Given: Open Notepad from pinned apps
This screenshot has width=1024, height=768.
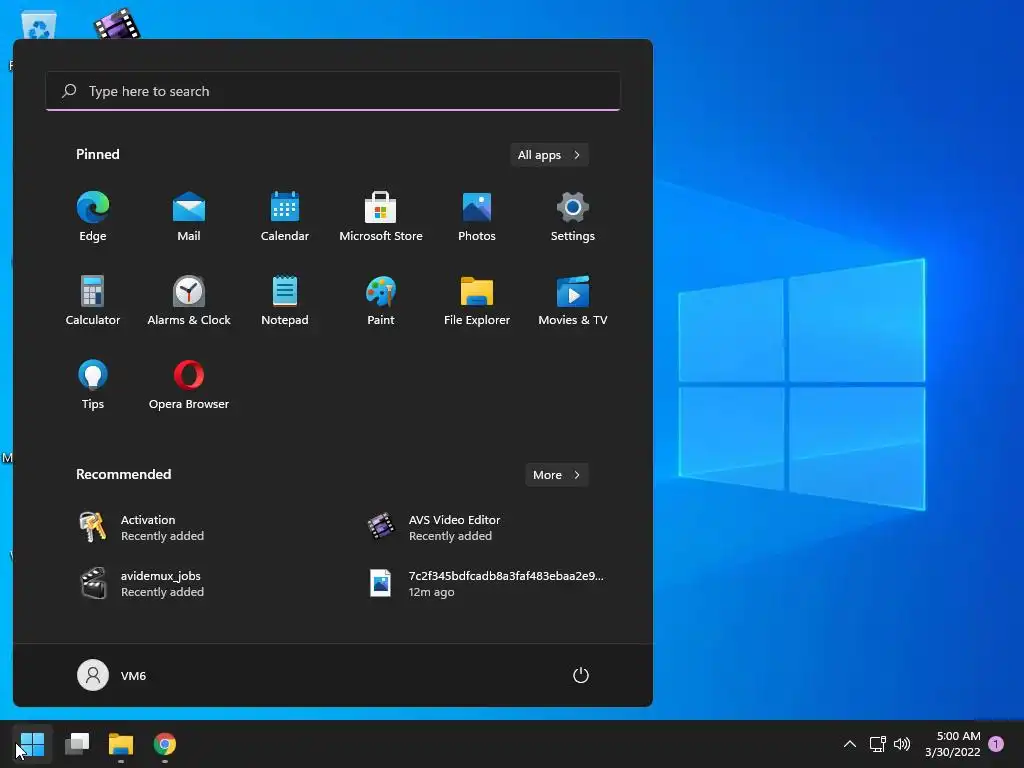Looking at the screenshot, I should (285, 300).
